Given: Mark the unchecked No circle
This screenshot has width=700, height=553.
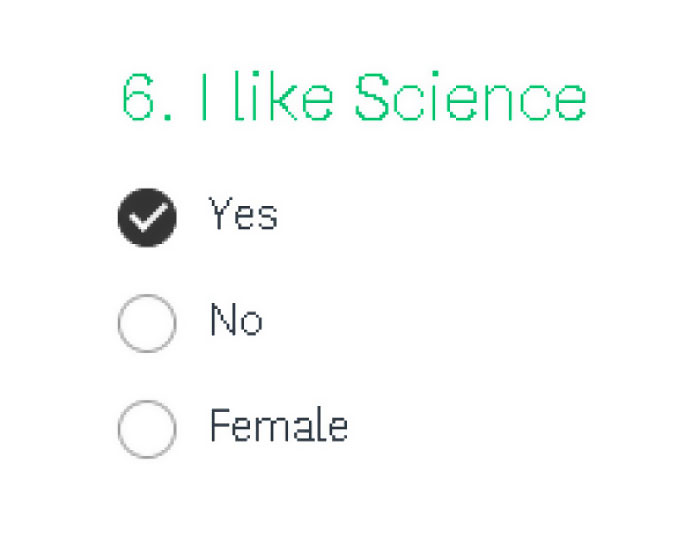Looking at the screenshot, I should (147, 323).
